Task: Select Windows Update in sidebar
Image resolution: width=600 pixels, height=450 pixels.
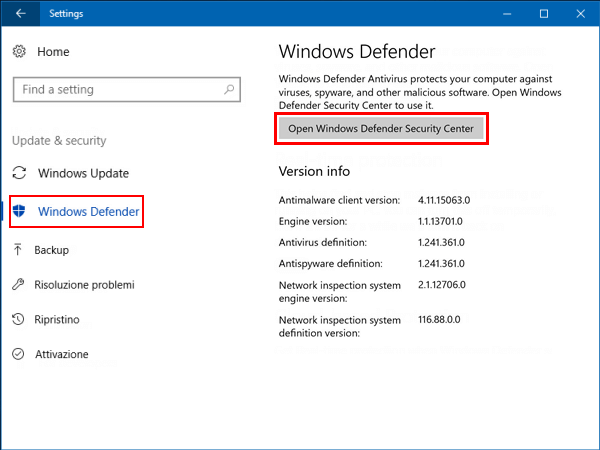Action: click(83, 173)
